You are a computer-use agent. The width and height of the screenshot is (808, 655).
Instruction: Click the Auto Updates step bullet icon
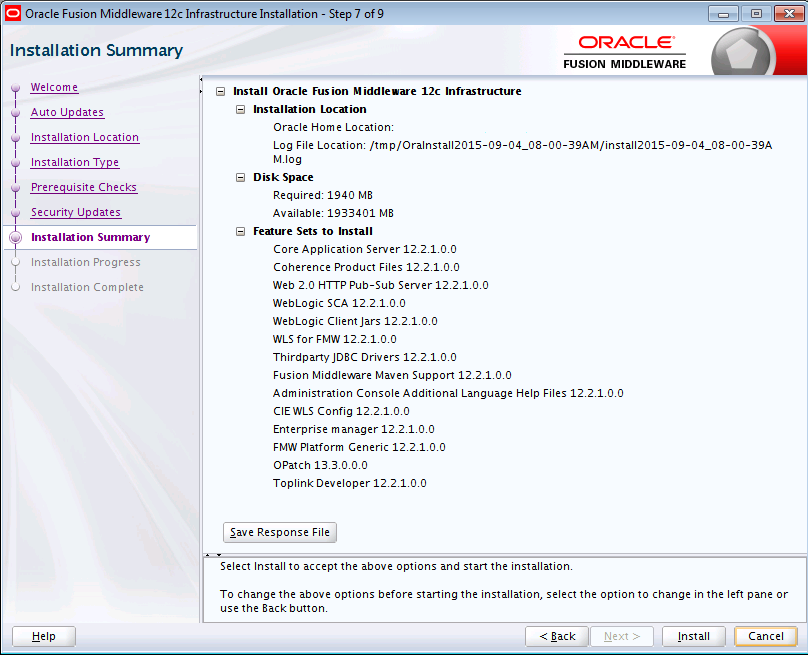coord(15,113)
